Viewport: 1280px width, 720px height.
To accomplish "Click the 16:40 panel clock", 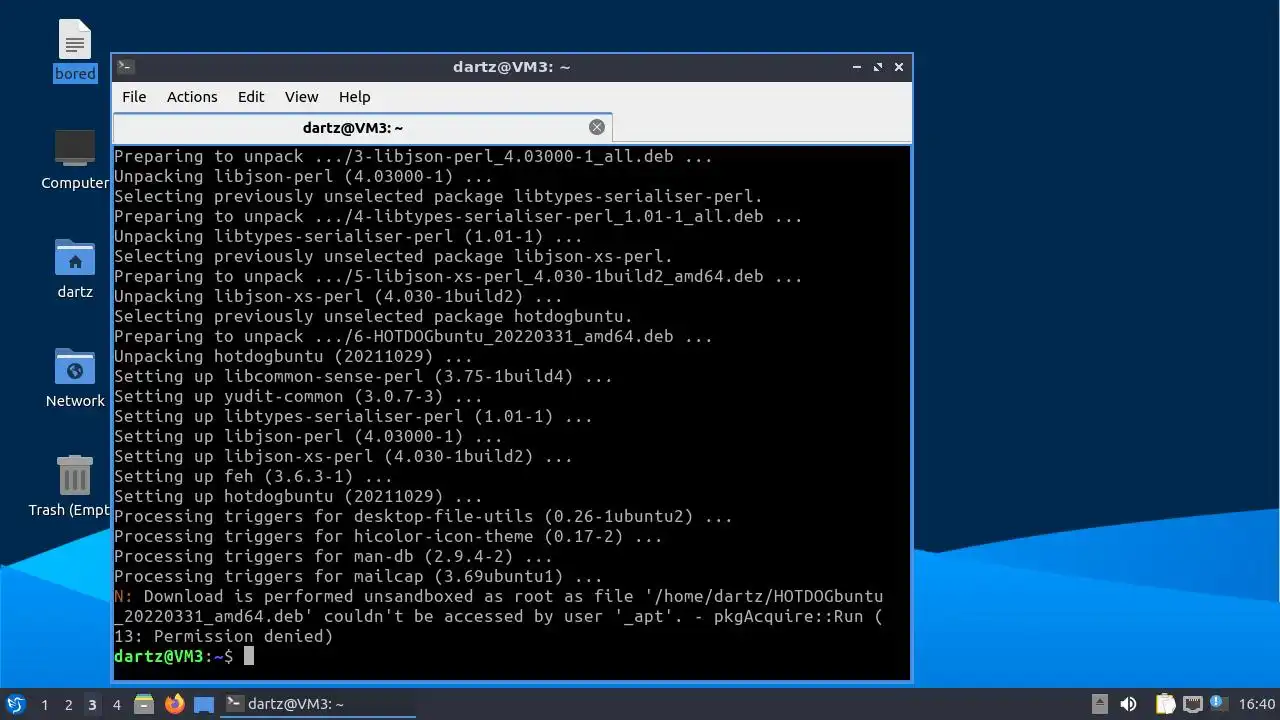I will (1257, 704).
